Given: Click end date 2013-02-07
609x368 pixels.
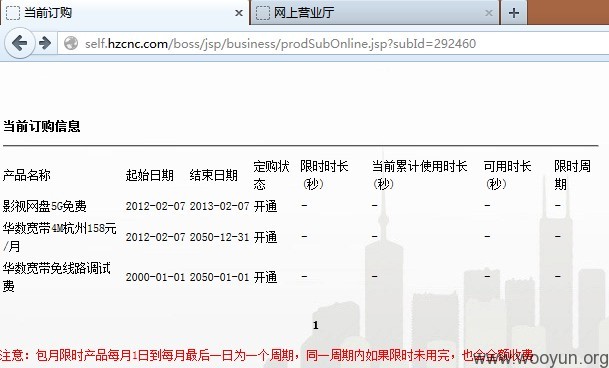Looking at the screenshot, I should (219, 206).
